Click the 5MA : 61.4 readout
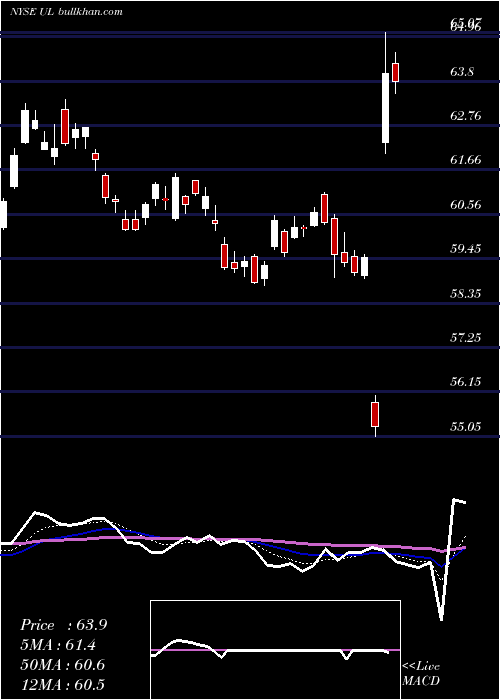Viewport: 500px width, 700px height. (x=58, y=645)
